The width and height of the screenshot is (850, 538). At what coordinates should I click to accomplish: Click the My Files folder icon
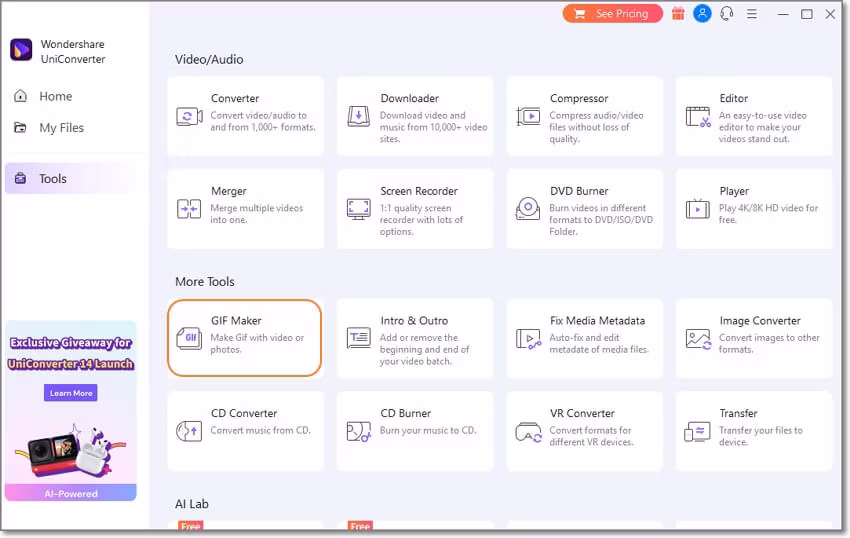coord(20,127)
